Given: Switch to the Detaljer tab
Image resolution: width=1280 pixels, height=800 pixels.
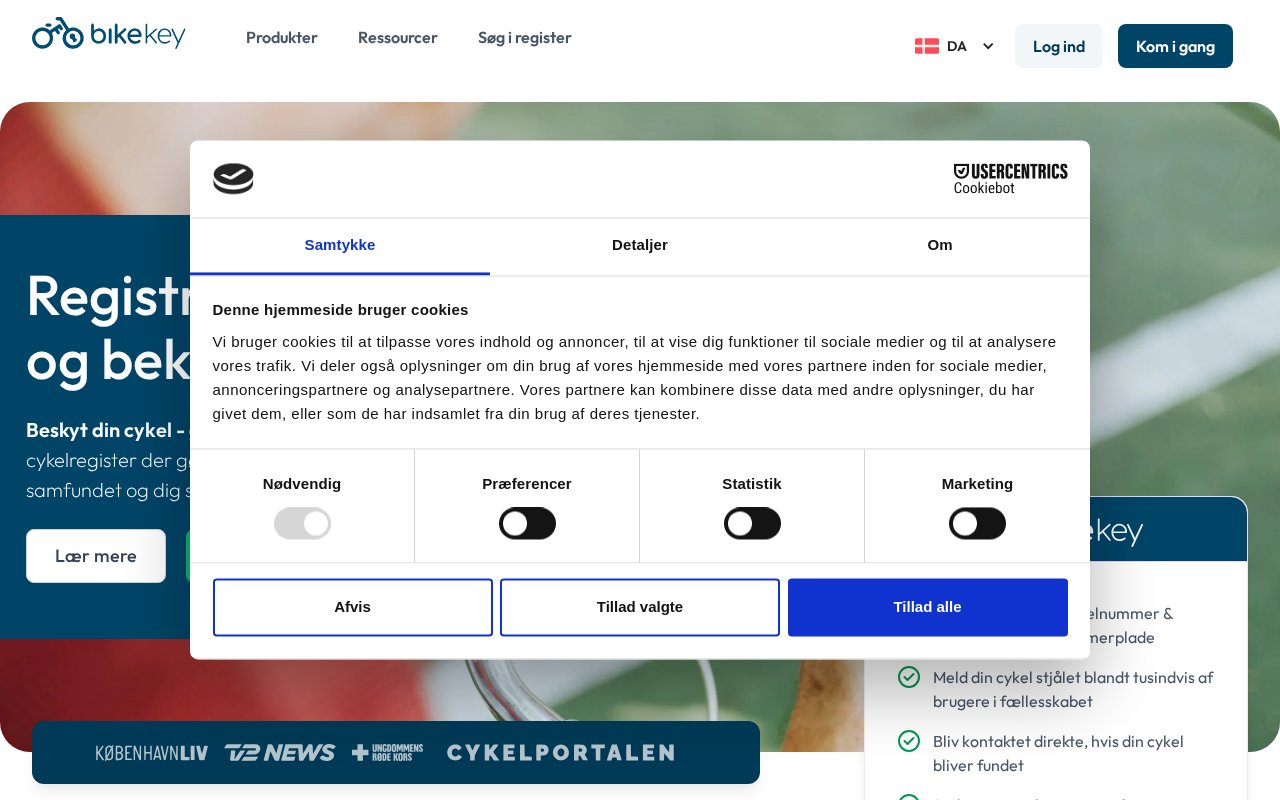Looking at the screenshot, I should click(640, 246).
